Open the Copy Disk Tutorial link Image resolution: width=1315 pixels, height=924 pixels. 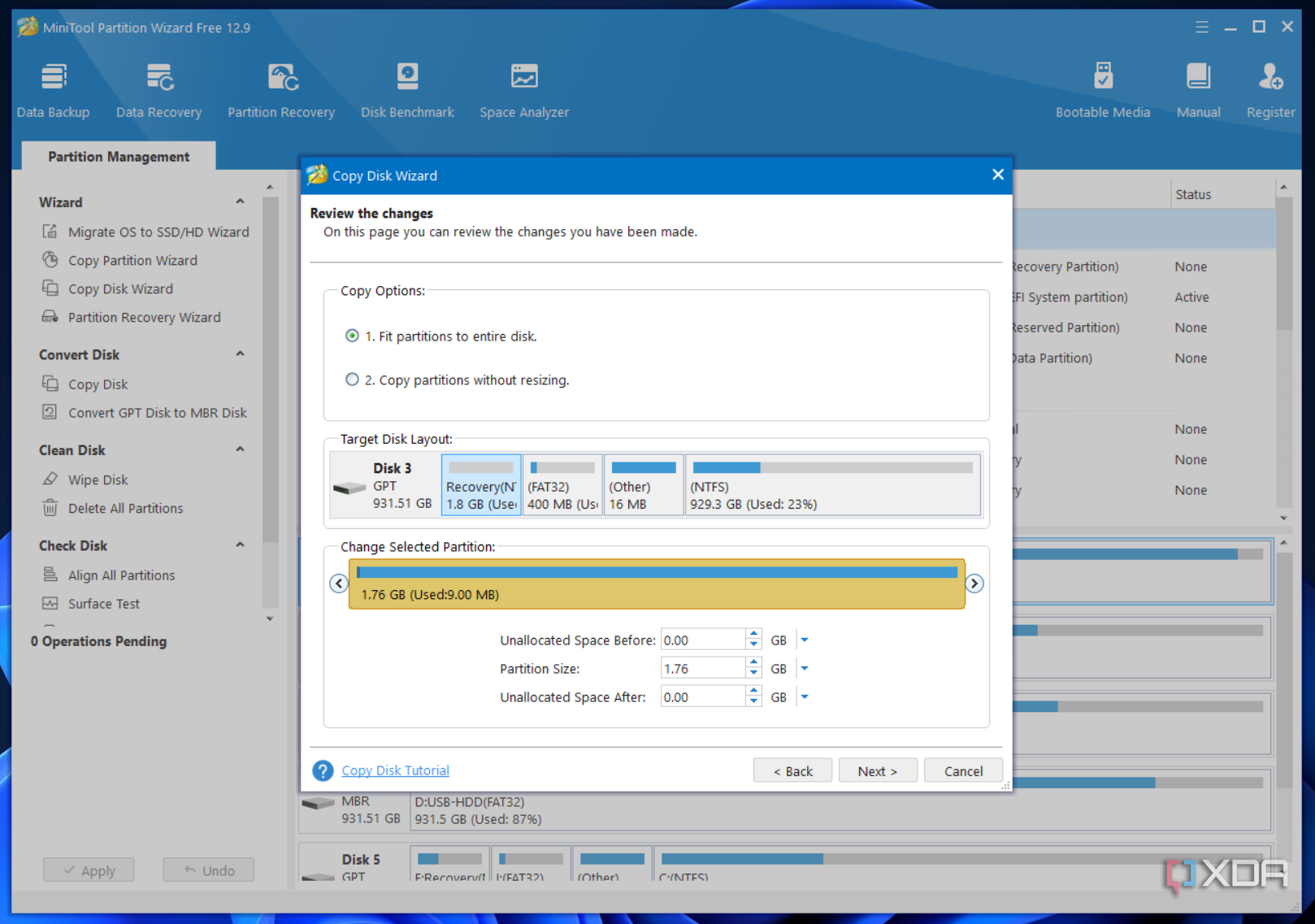(395, 770)
